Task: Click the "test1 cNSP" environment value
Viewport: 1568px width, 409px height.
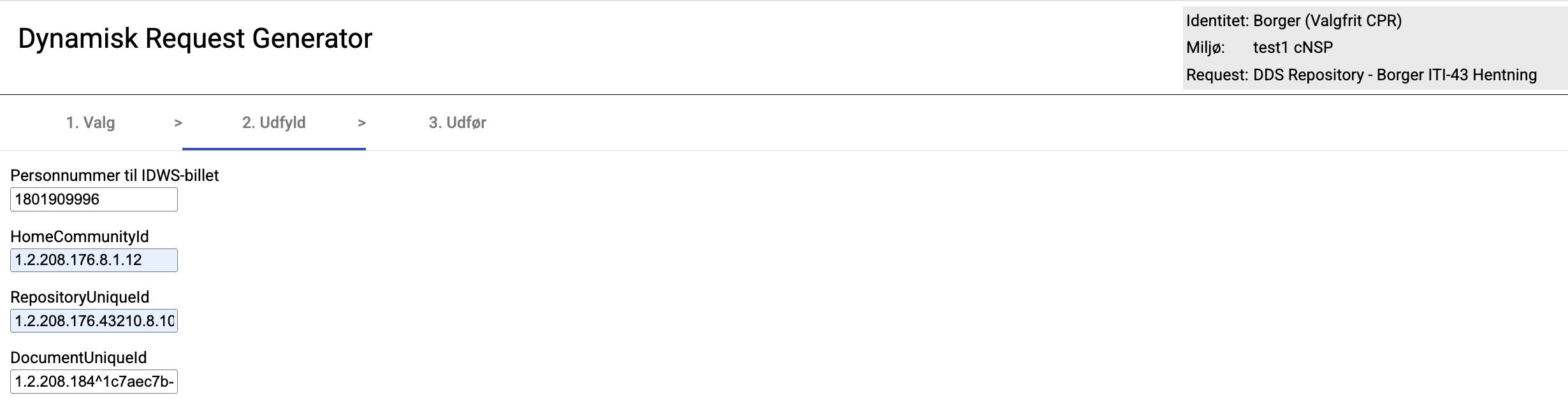Action: [1293, 48]
